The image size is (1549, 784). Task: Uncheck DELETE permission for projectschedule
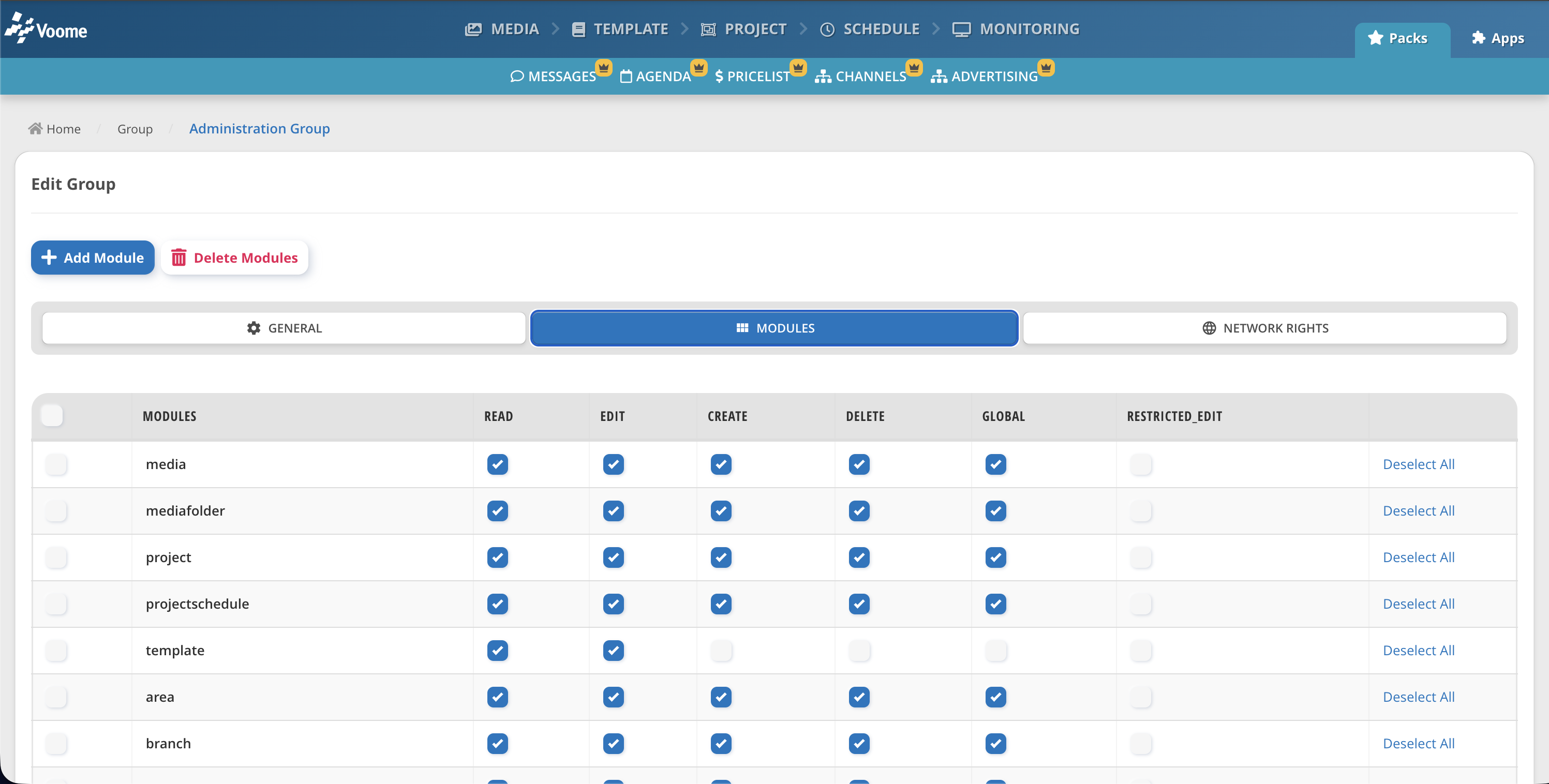[859, 604]
